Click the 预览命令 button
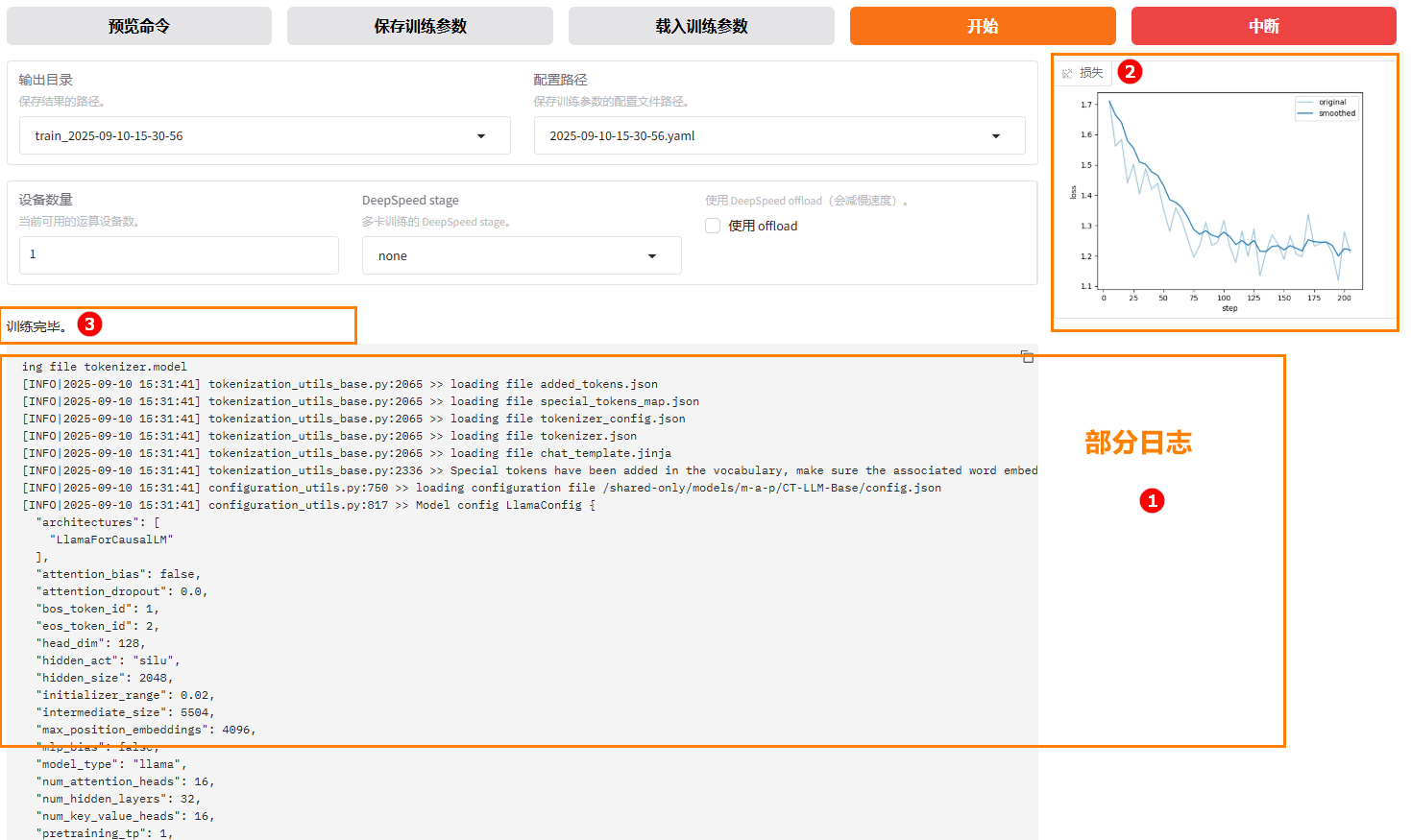This screenshot has height=840, width=1411. tap(139, 27)
